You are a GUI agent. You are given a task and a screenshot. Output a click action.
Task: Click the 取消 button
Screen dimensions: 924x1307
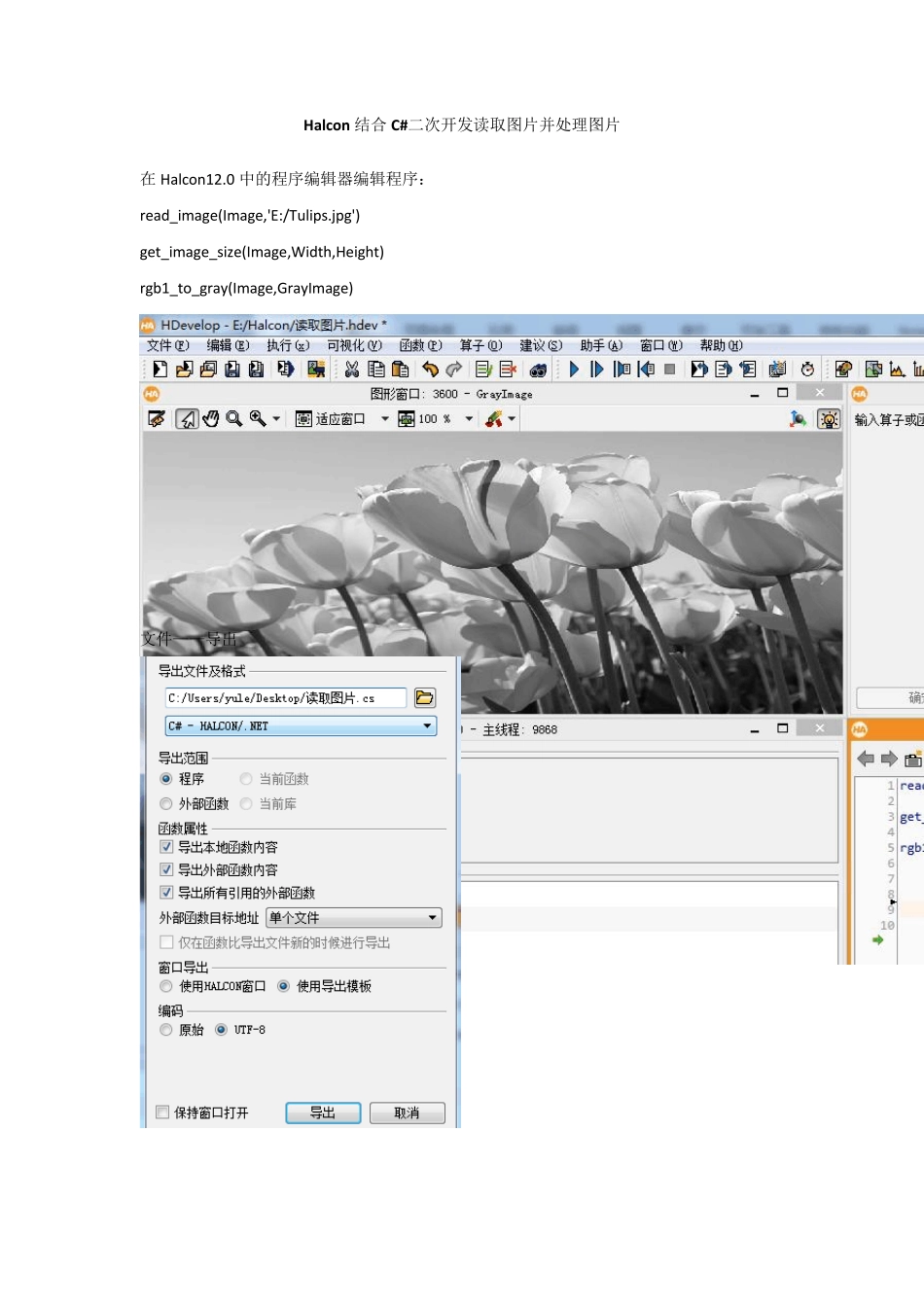408,1113
